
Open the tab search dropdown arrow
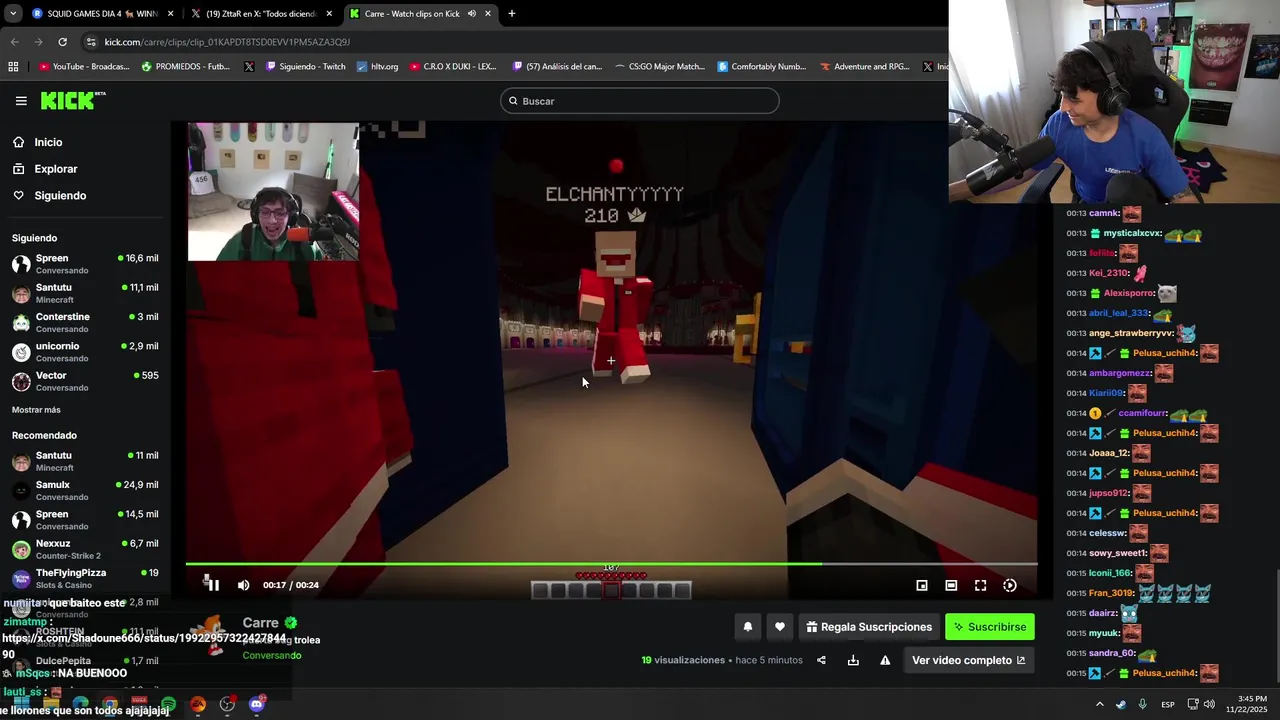pyautogui.click(x=12, y=14)
